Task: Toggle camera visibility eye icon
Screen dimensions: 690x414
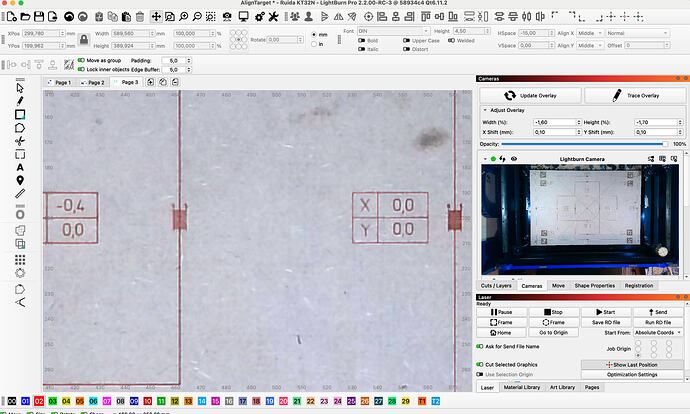Action: (x=514, y=159)
